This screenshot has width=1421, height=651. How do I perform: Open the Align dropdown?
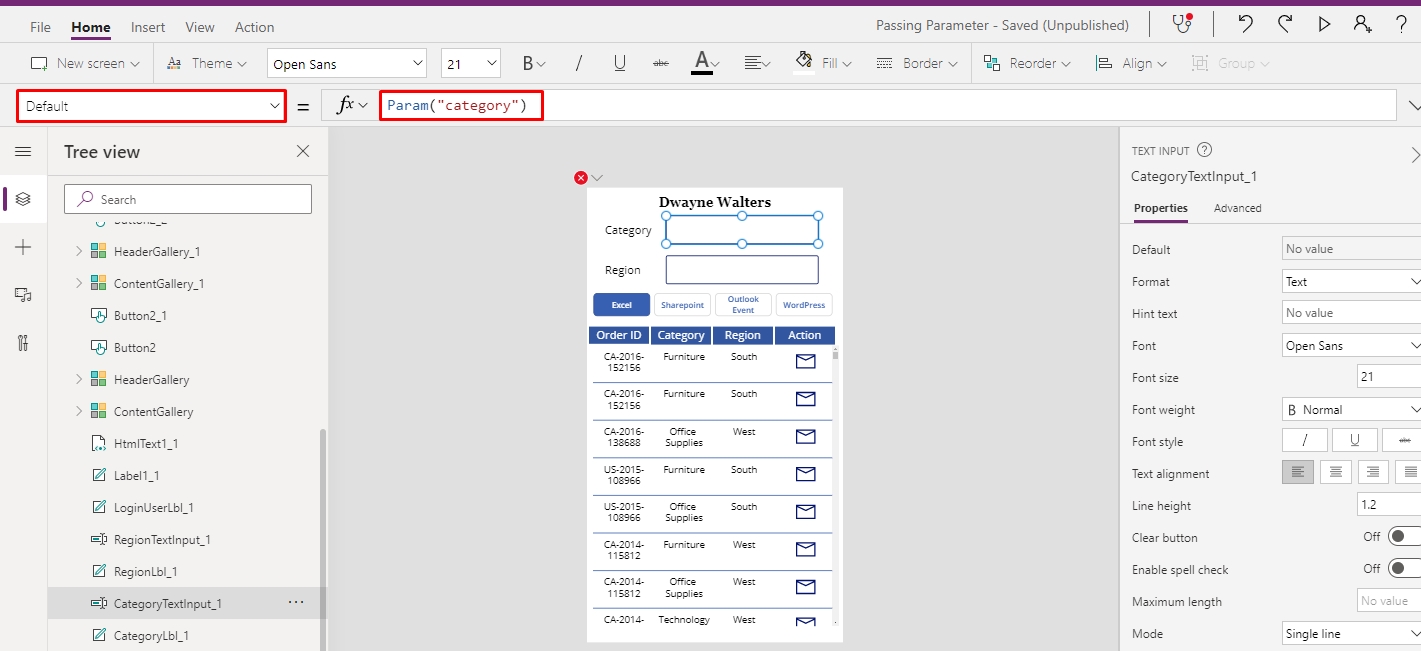coord(1132,63)
